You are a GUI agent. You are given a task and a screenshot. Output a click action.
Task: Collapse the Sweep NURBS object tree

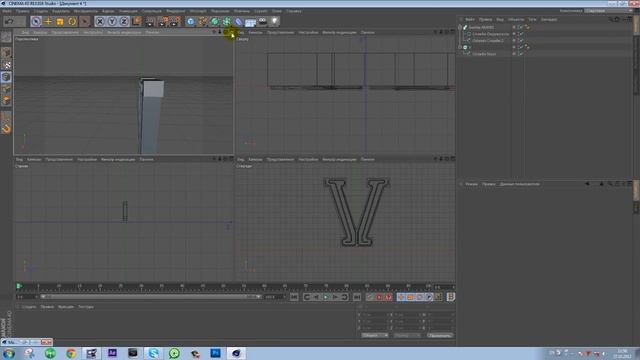point(460,27)
